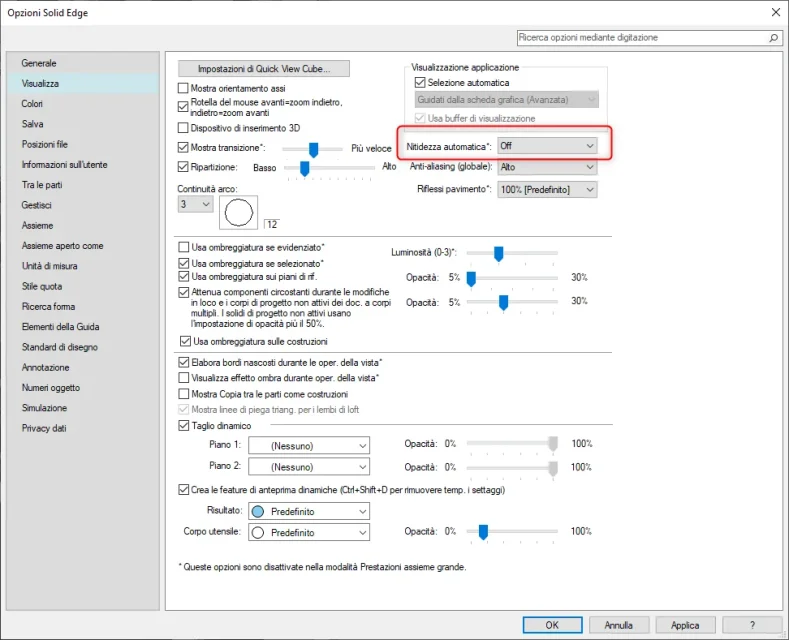Open the Continuità arco dropdown
This screenshot has width=789, height=640.
pyautogui.click(x=195, y=204)
